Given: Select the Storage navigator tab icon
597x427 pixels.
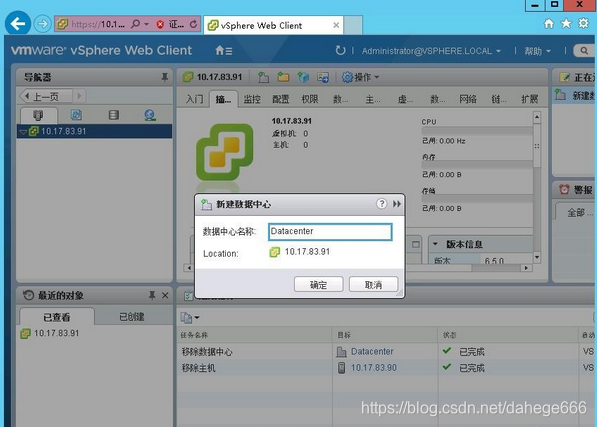Looking at the screenshot, I should [x=113, y=115].
